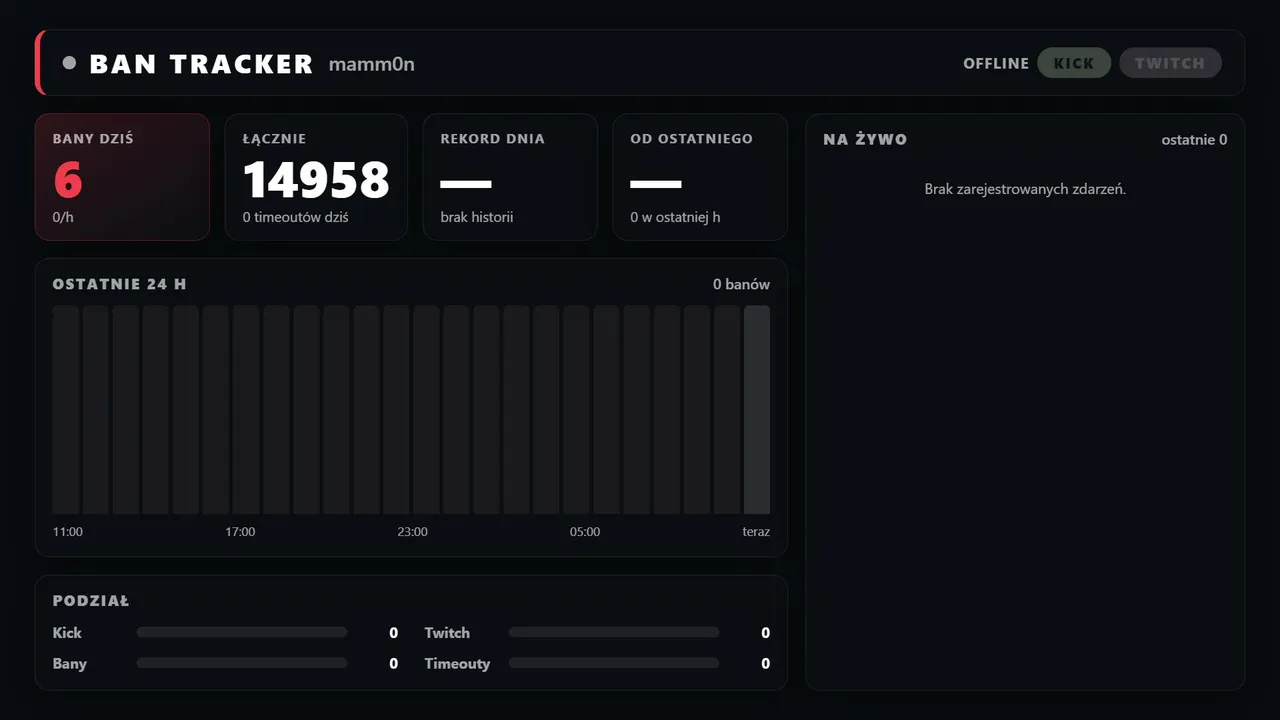Click the 11:00 axis label
The image size is (1280, 720).
[68, 532]
